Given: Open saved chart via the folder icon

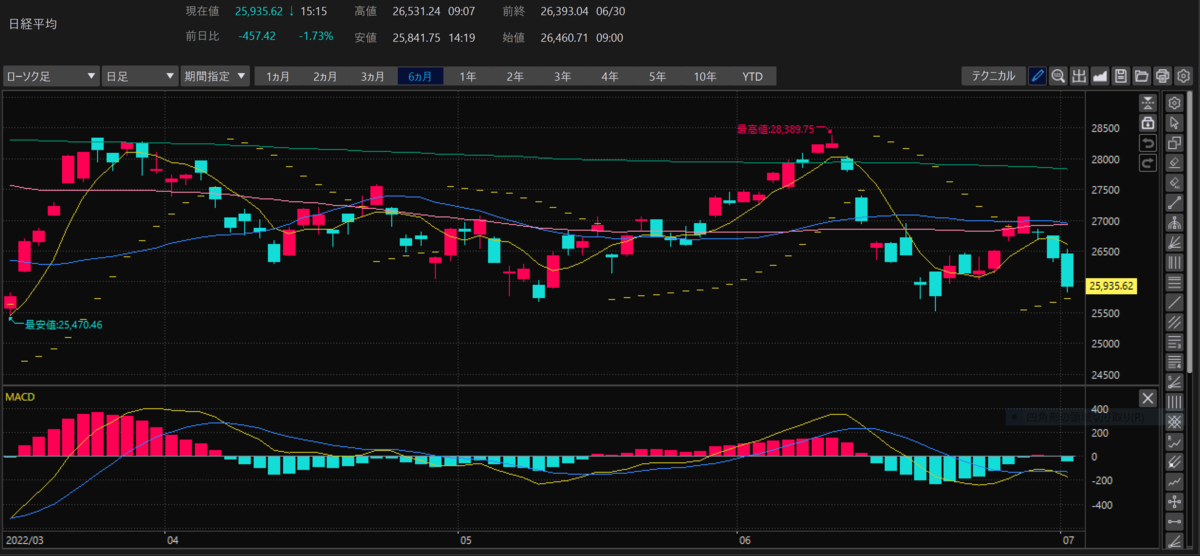Looking at the screenshot, I should pos(1142,76).
